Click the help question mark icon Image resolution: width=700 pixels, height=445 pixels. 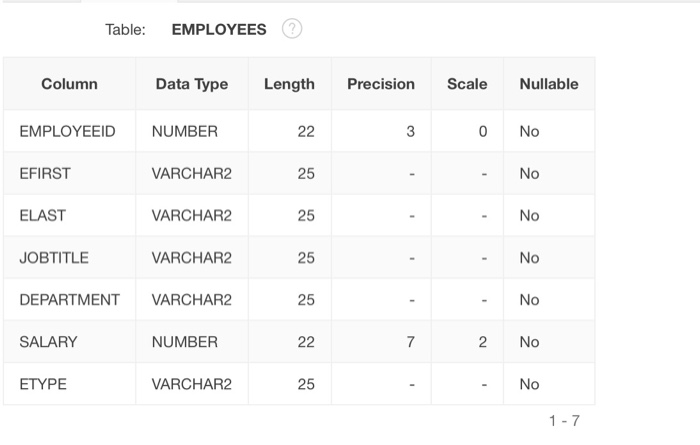[292, 29]
